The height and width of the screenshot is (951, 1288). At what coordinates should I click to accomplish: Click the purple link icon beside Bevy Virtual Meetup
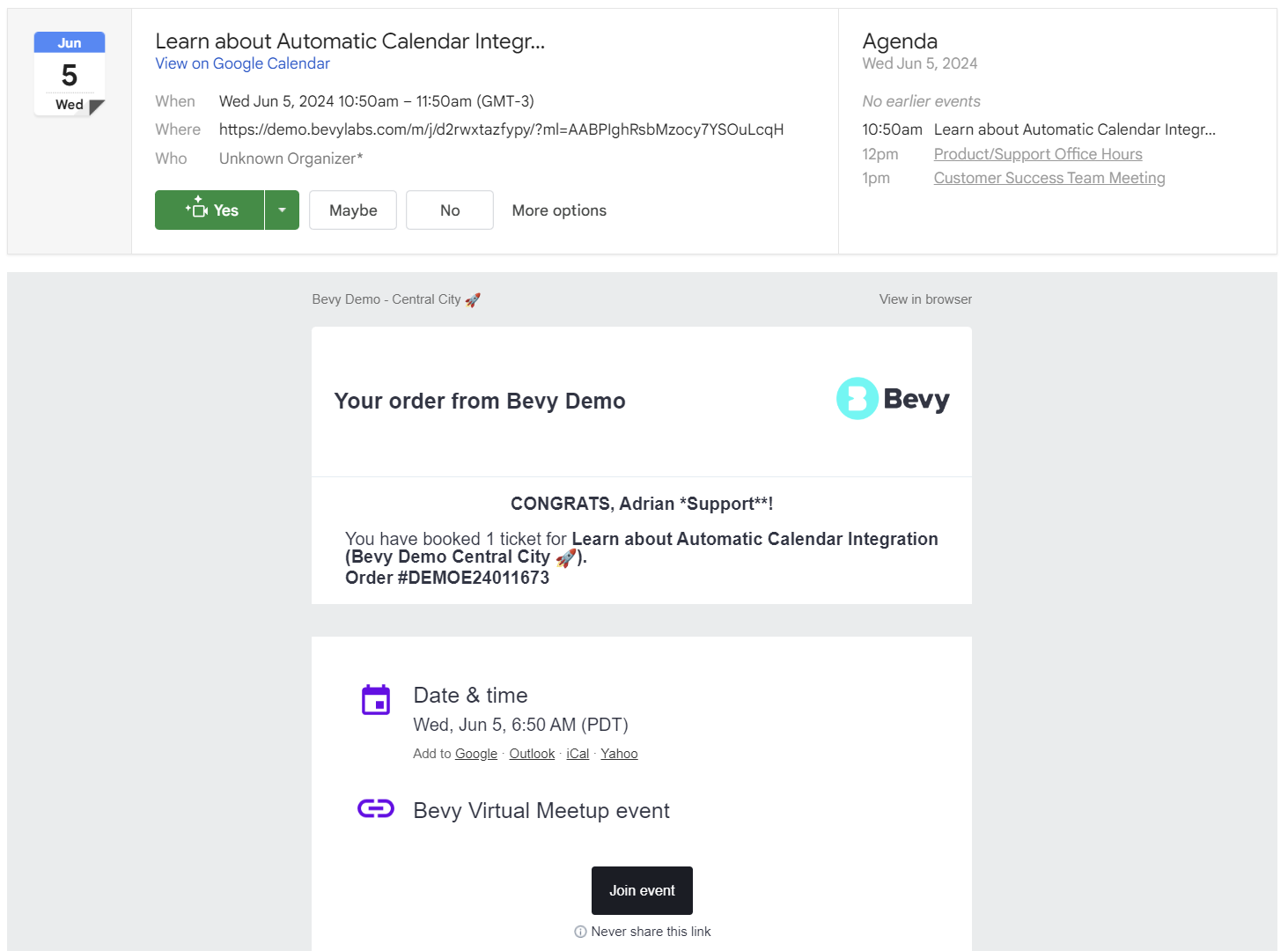tap(376, 808)
